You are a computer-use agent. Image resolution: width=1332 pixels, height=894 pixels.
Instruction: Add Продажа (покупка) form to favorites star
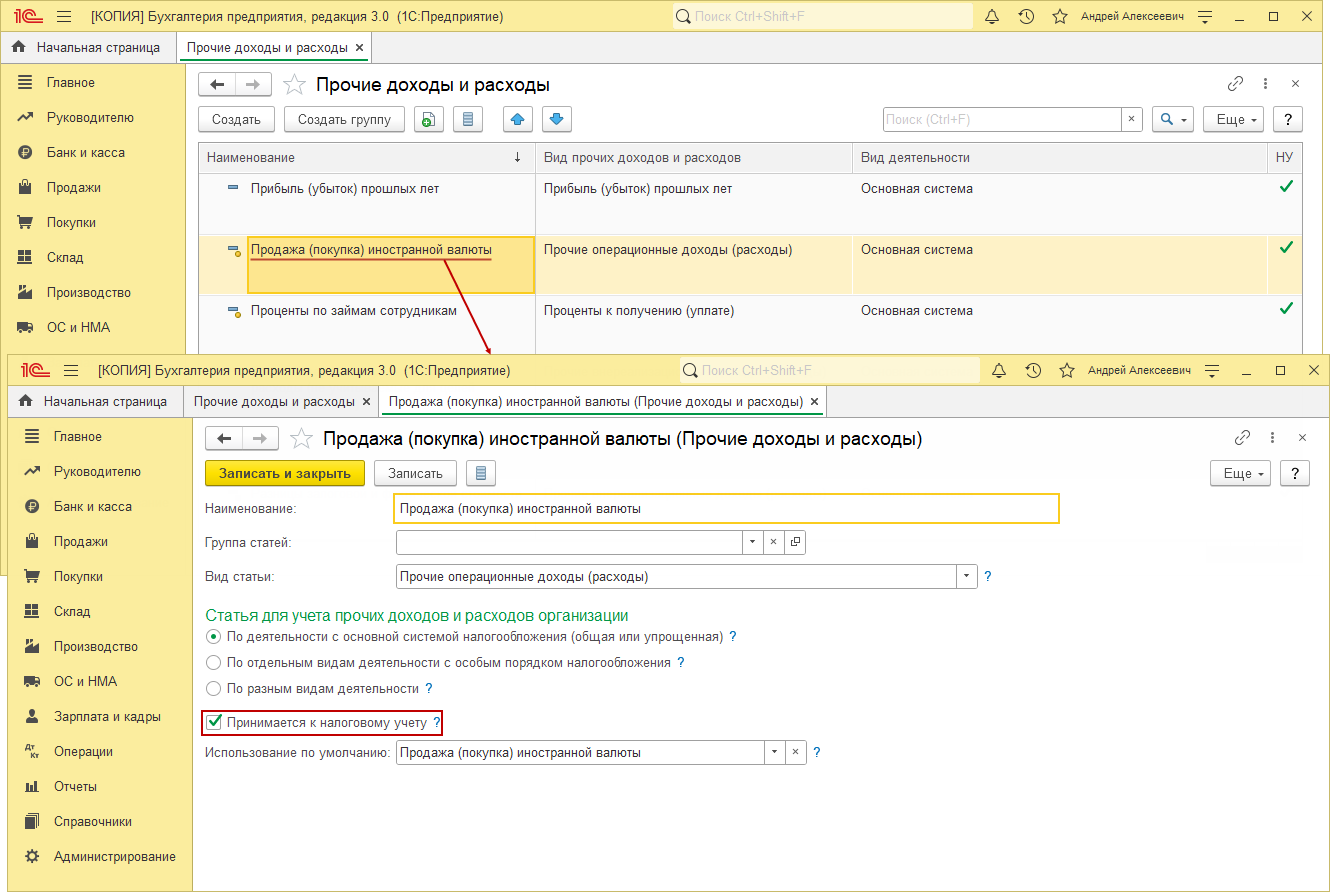300,438
